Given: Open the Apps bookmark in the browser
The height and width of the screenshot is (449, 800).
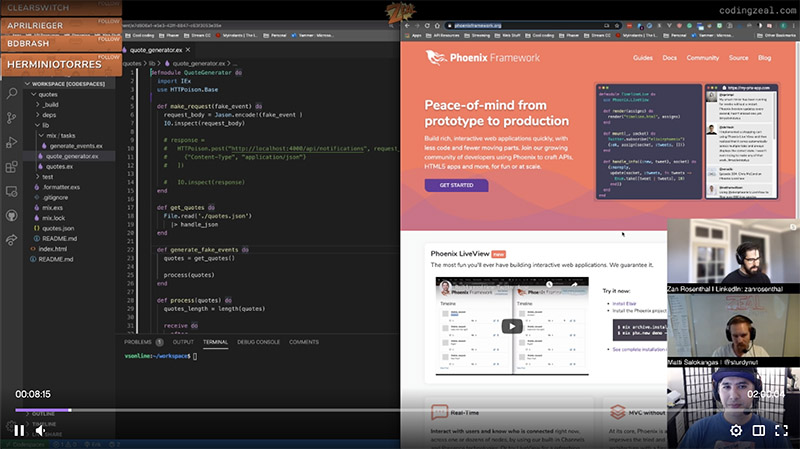Looking at the screenshot, I should pyautogui.click(x=414, y=36).
